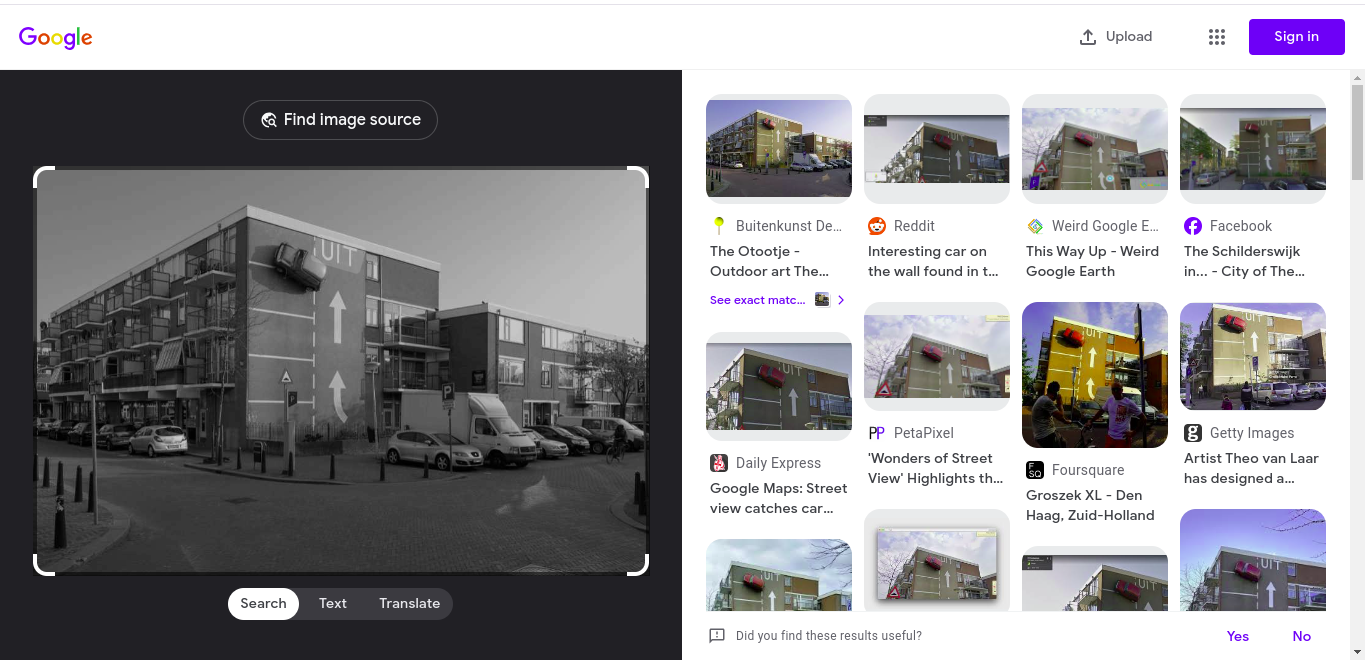Viewport: 1365px width, 660px height.
Task: Answer No to results useful
Action: click(1301, 636)
